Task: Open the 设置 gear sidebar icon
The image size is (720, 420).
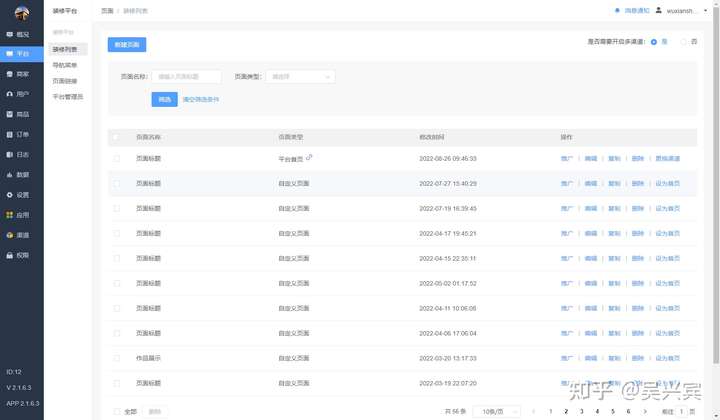Action: [x=10, y=195]
